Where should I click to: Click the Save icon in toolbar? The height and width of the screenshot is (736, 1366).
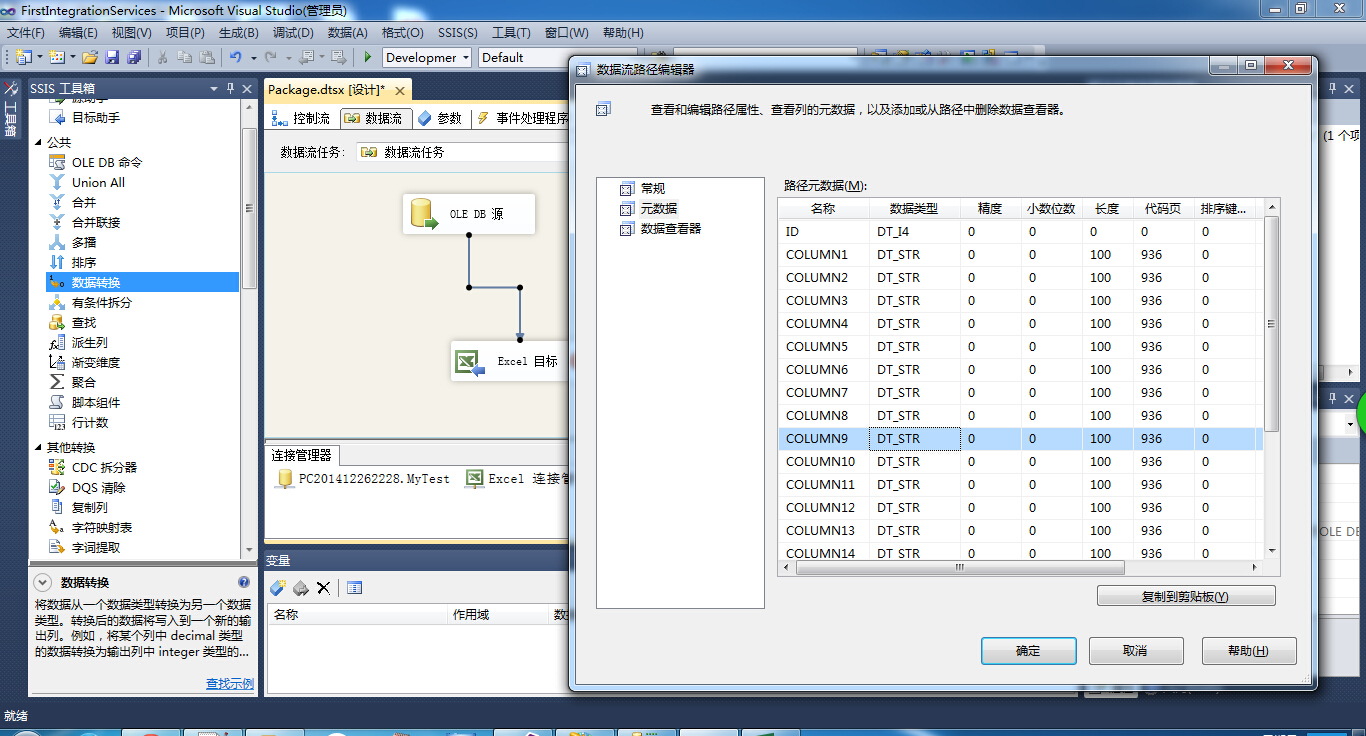[x=112, y=57]
